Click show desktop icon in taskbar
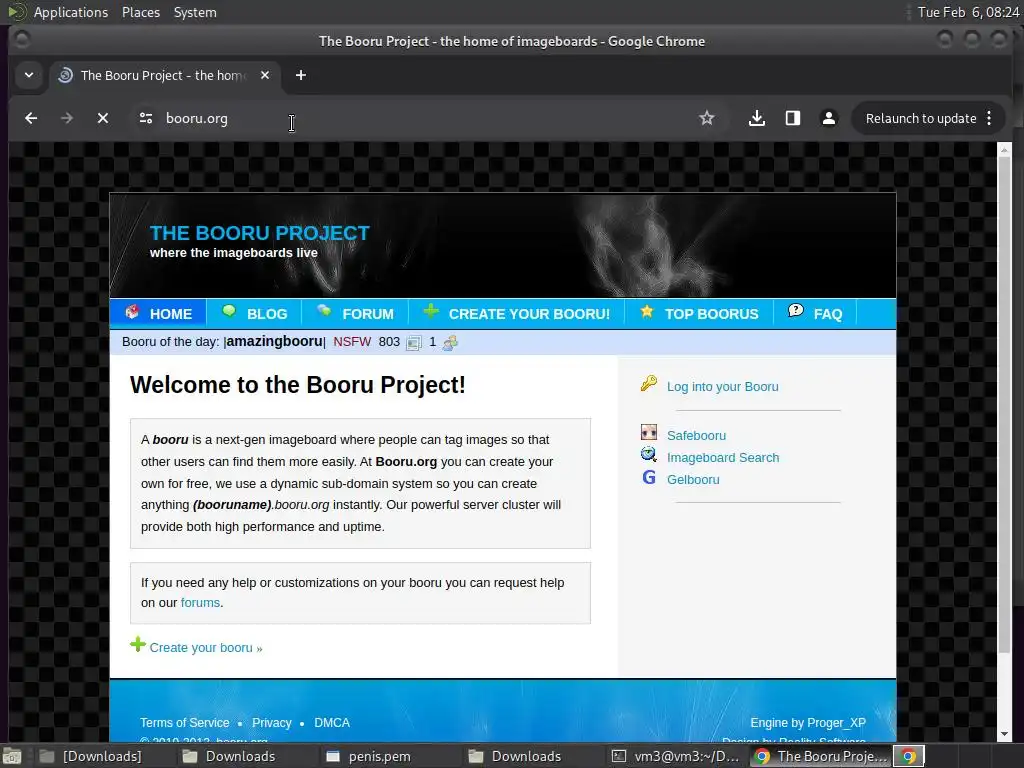Viewport: 1024px width, 768px height. pyautogui.click(x=13, y=756)
